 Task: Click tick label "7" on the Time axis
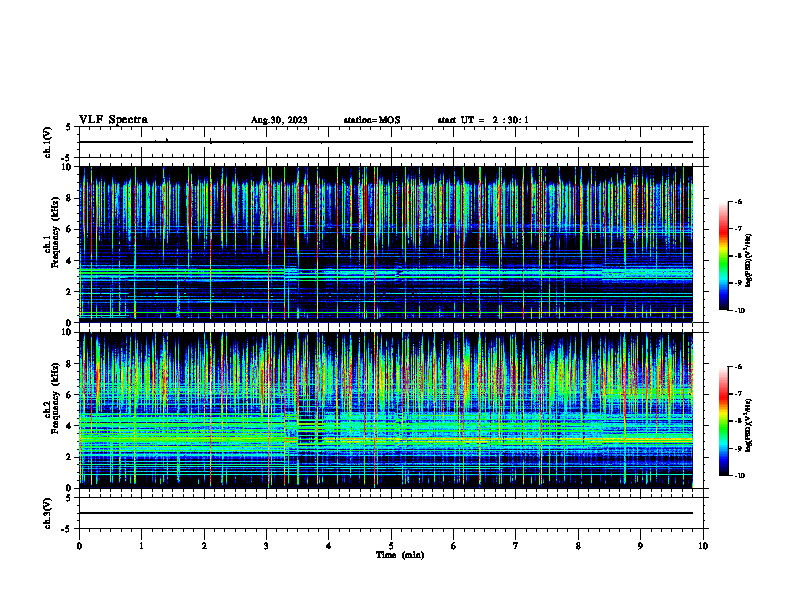click(x=516, y=546)
